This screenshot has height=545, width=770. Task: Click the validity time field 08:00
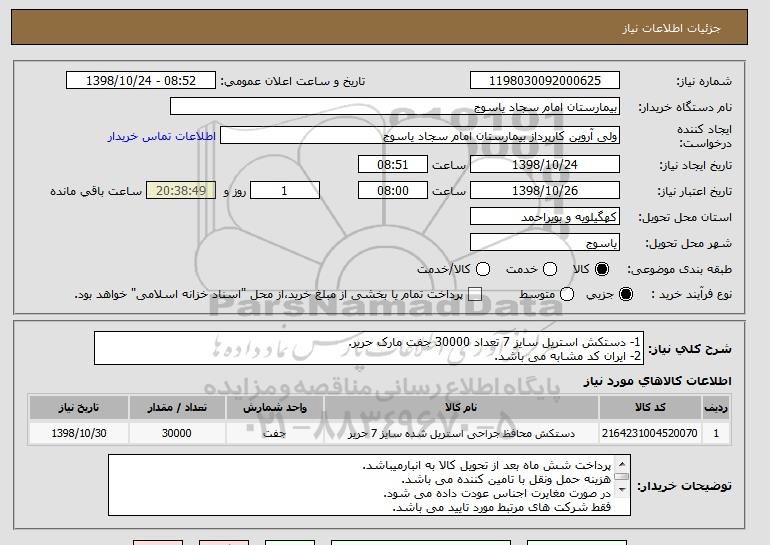pyautogui.click(x=393, y=190)
